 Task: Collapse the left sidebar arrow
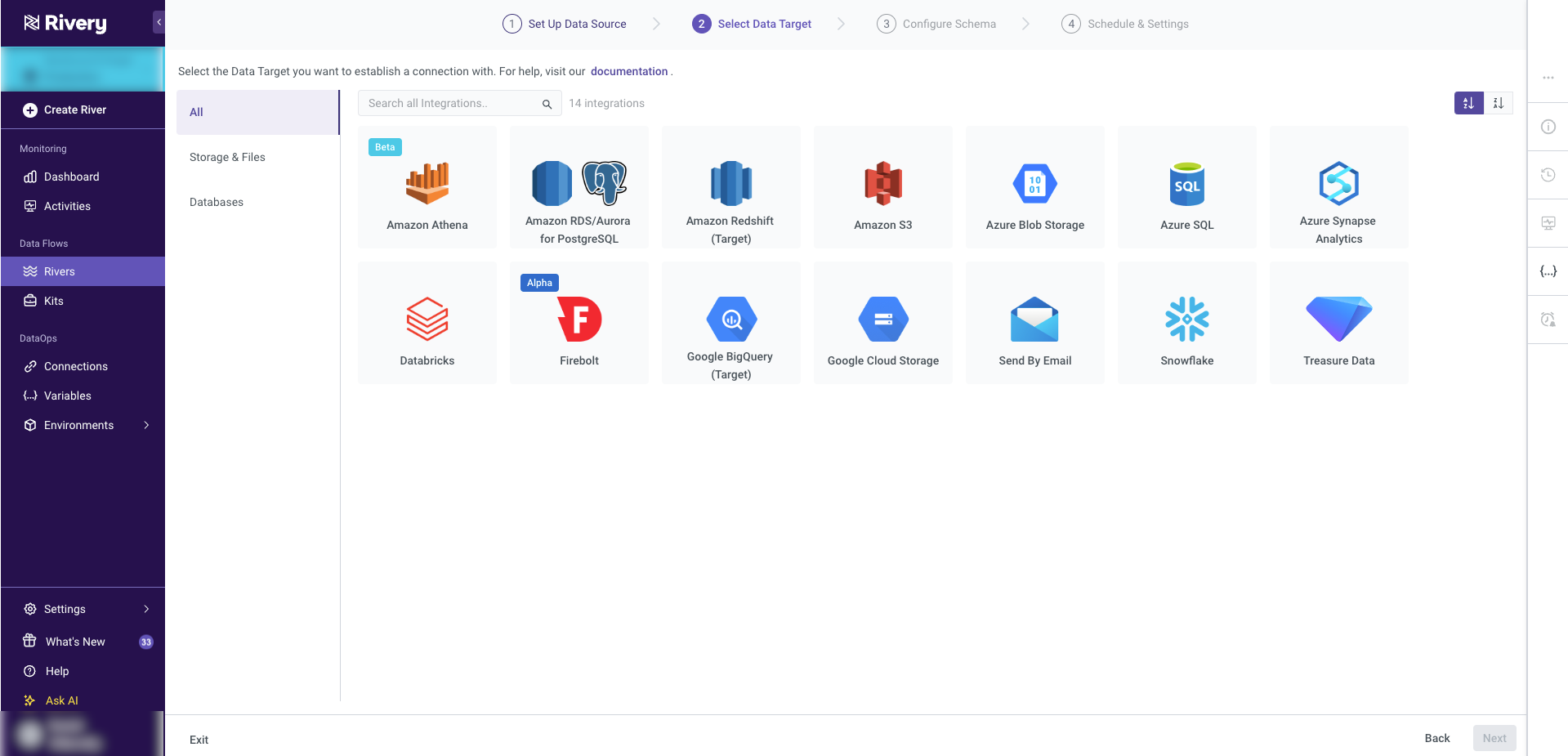[x=159, y=22]
